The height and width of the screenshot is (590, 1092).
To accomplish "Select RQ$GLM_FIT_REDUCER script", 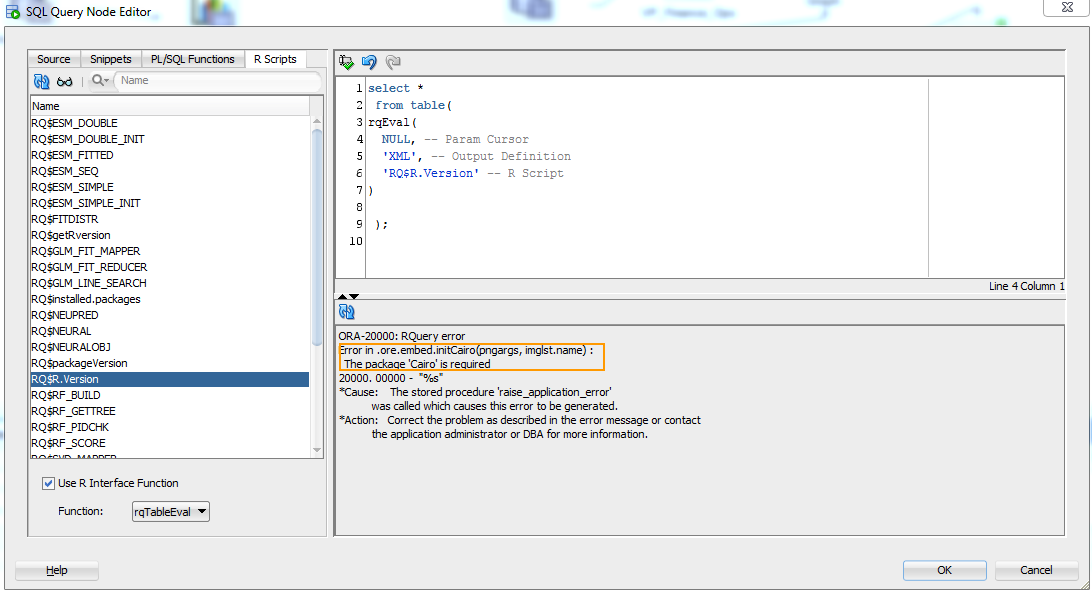I will [170, 267].
